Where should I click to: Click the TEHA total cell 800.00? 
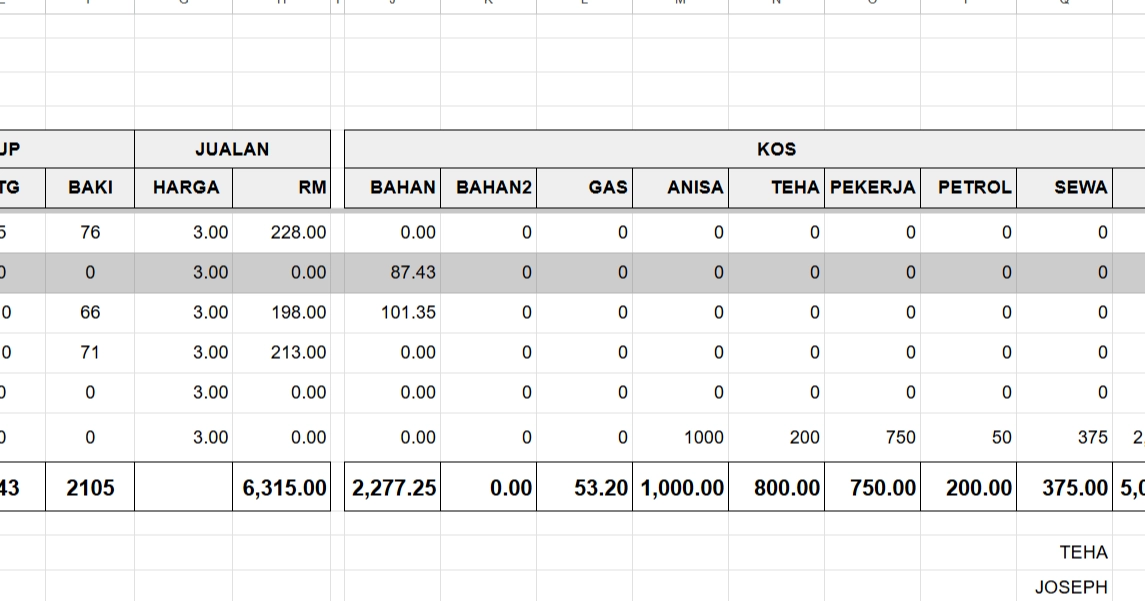(777, 488)
